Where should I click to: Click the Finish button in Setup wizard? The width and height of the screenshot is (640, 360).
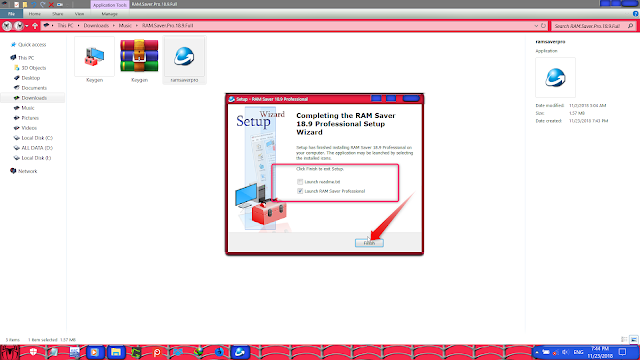369,243
